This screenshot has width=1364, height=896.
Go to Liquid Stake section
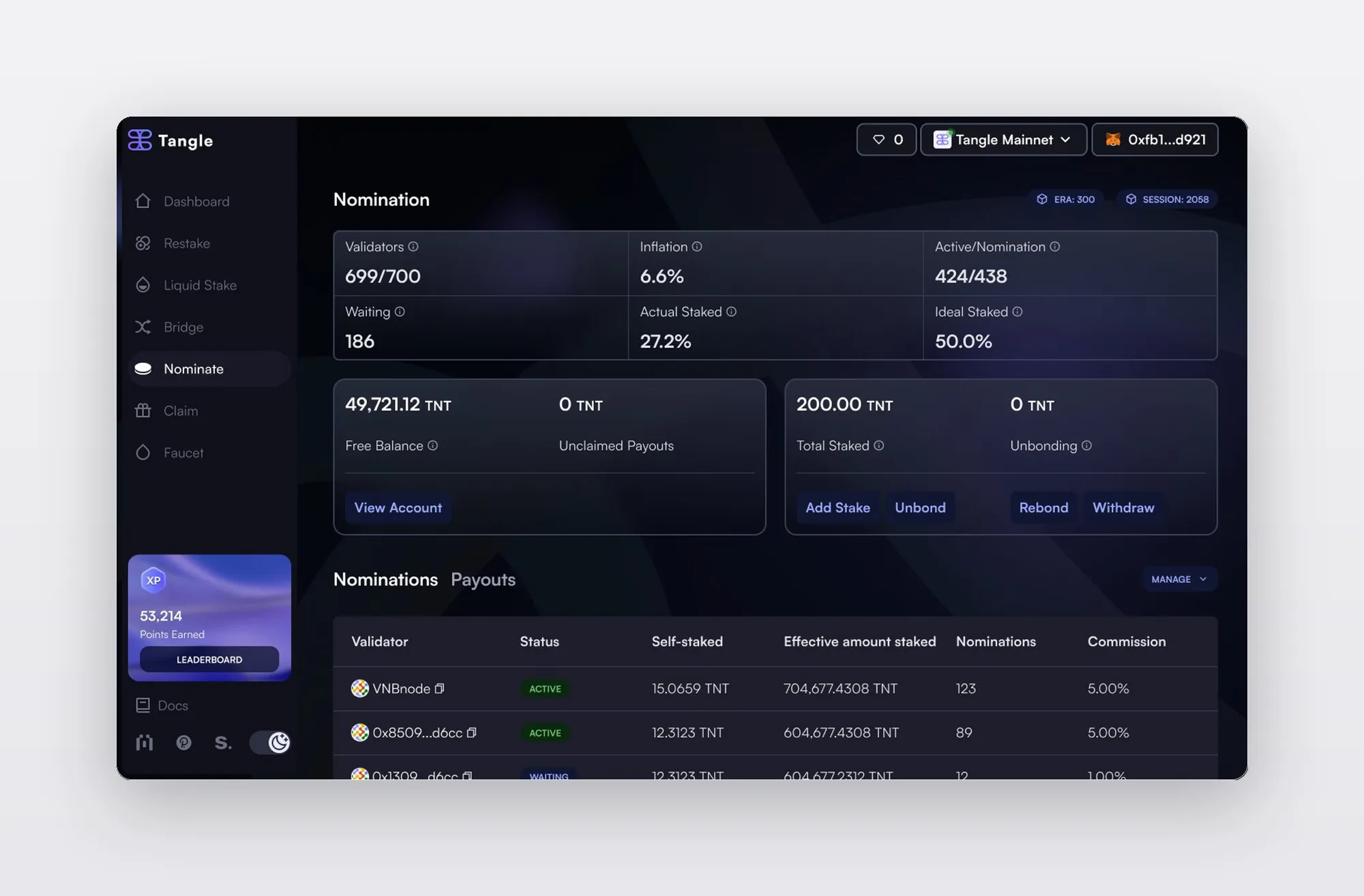click(209, 285)
